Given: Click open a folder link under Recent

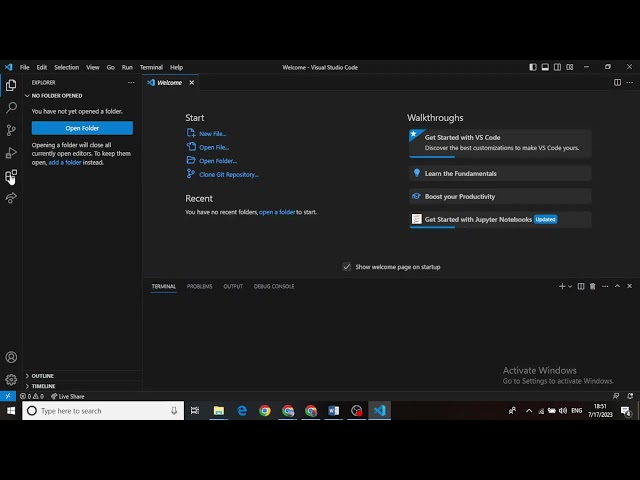Looking at the screenshot, I should [277, 212].
